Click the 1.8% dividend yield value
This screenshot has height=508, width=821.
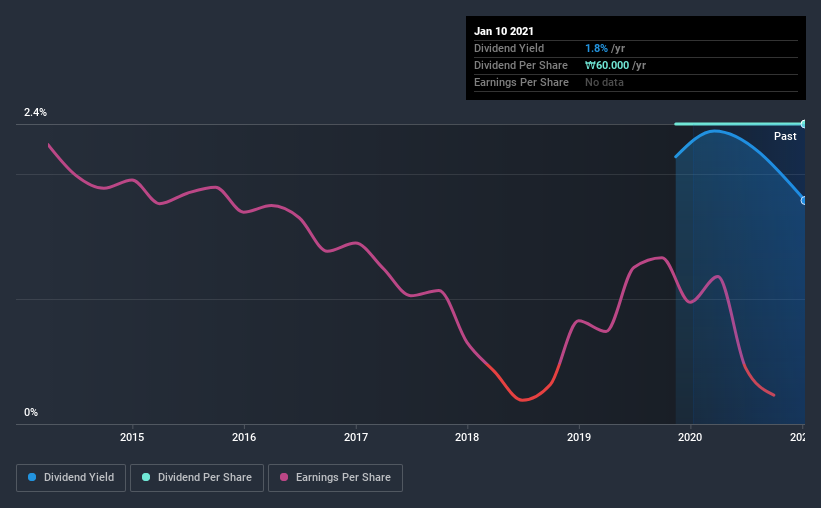pyautogui.click(x=596, y=48)
